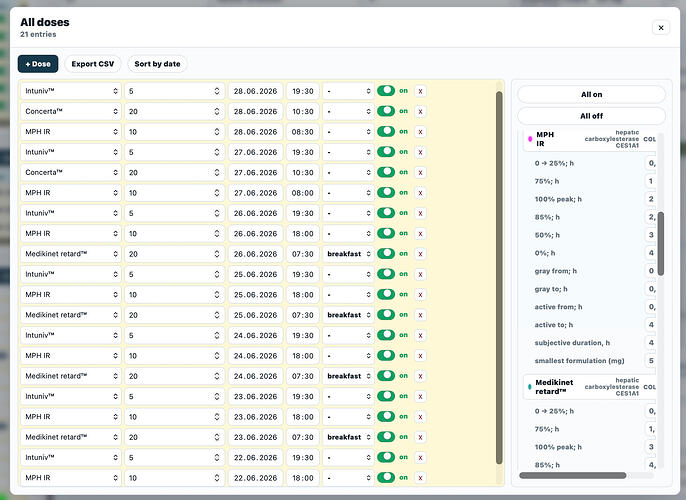The width and height of the screenshot is (686, 500).
Task: Click the Medikinet retard teal color dot
Action: click(530, 387)
